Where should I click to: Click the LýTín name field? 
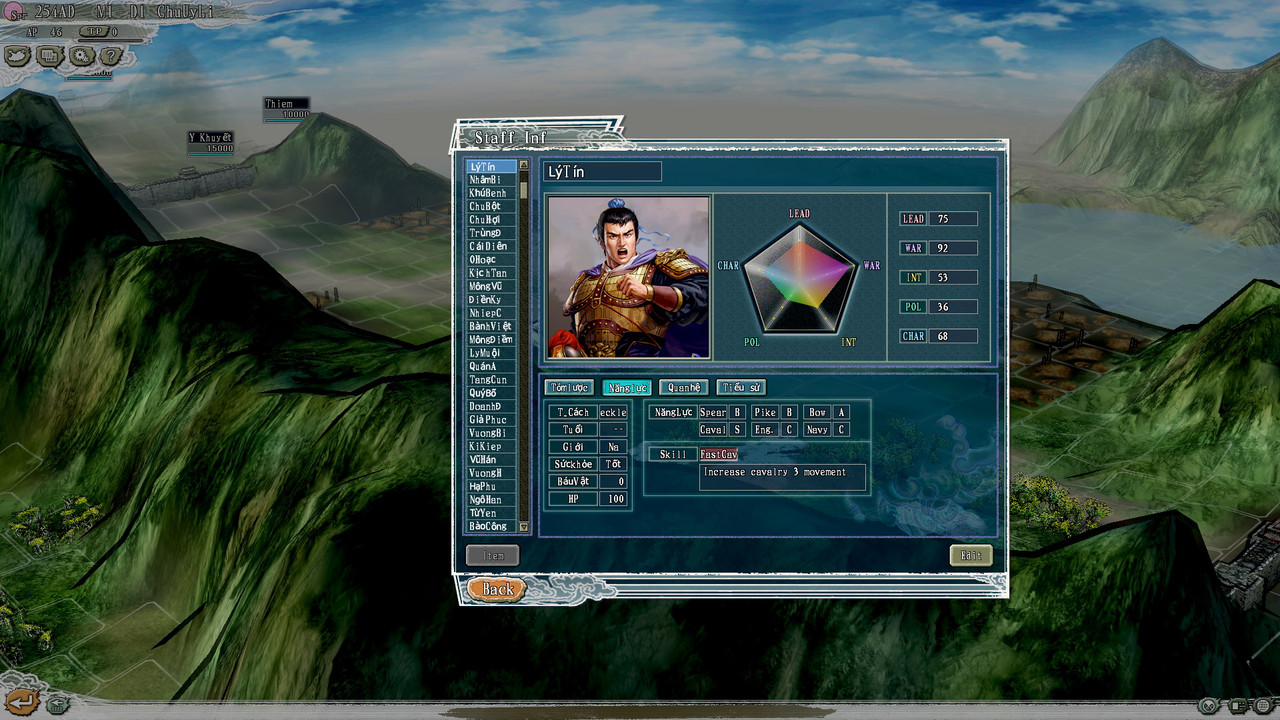point(602,172)
